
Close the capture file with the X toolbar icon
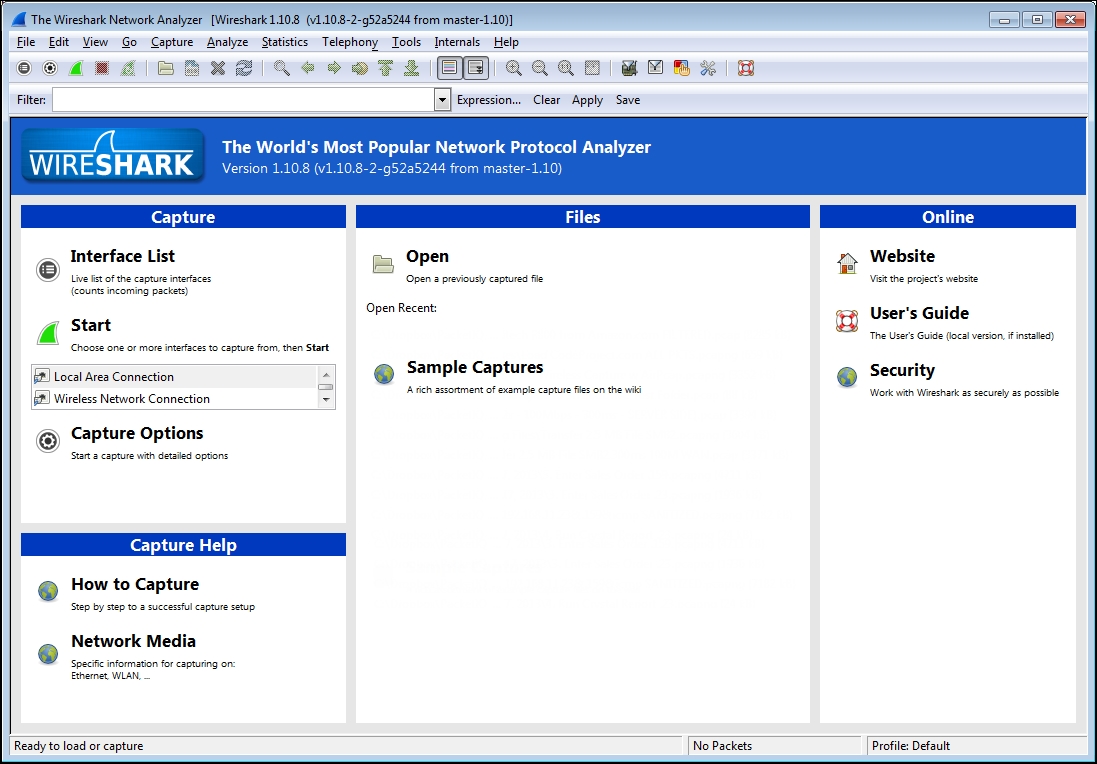pos(218,68)
